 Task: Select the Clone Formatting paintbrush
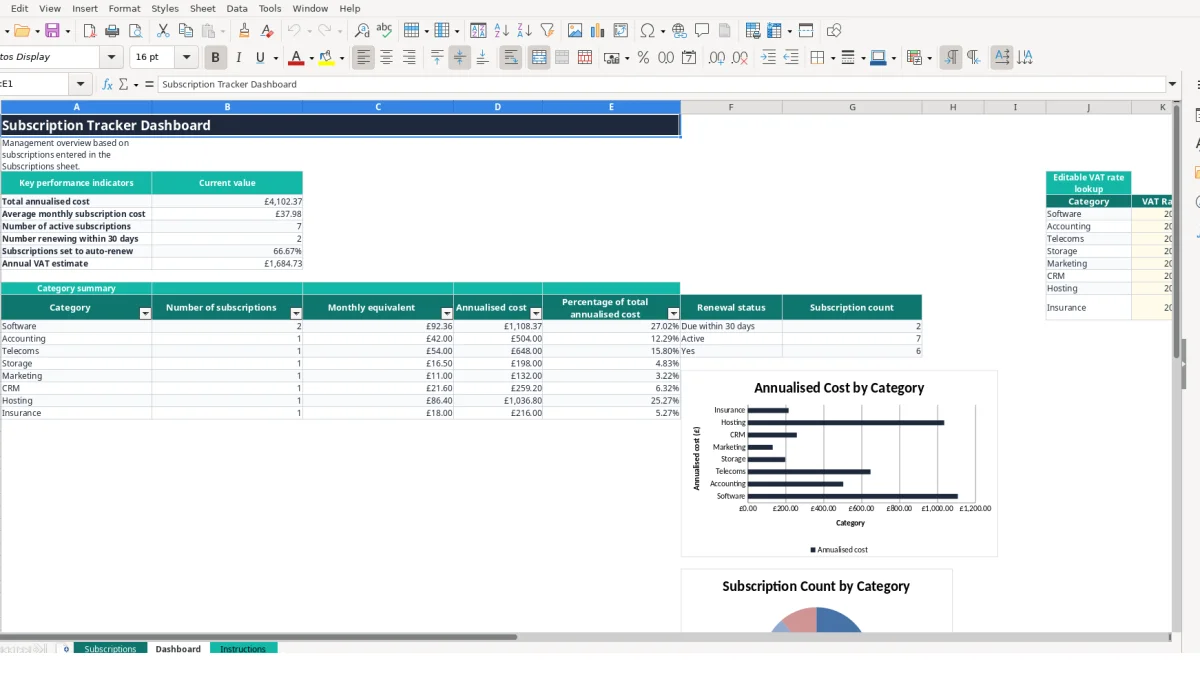[x=244, y=31]
